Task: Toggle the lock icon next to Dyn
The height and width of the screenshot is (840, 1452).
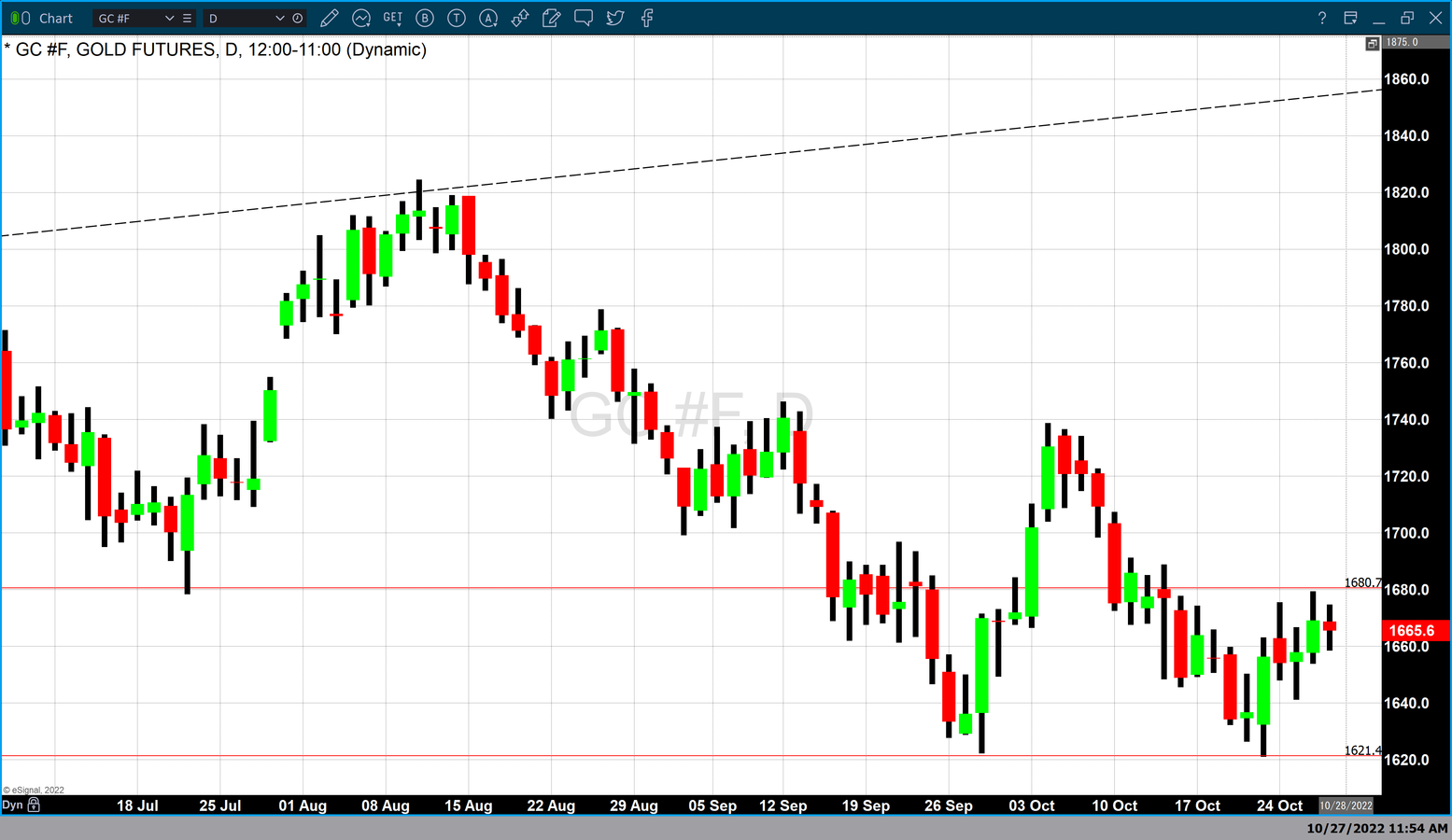Action: coord(35,805)
